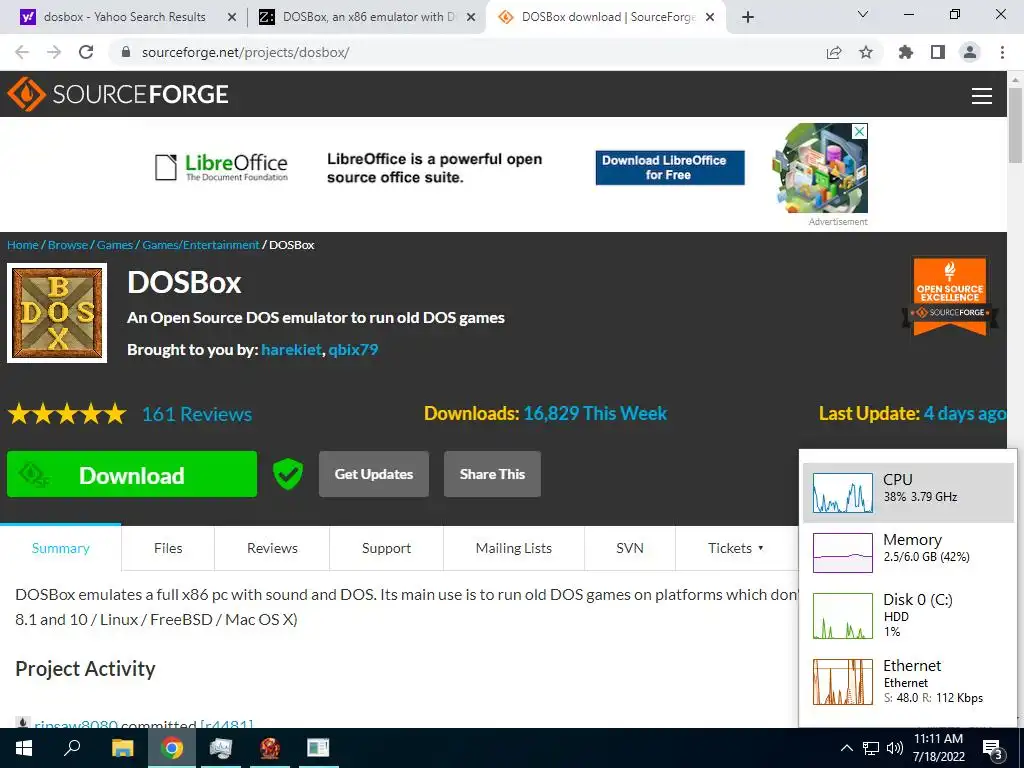Image resolution: width=1024 pixels, height=768 pixels.
Task: Open the Chrome profile avatar
Action: click(x=970, y=52)
